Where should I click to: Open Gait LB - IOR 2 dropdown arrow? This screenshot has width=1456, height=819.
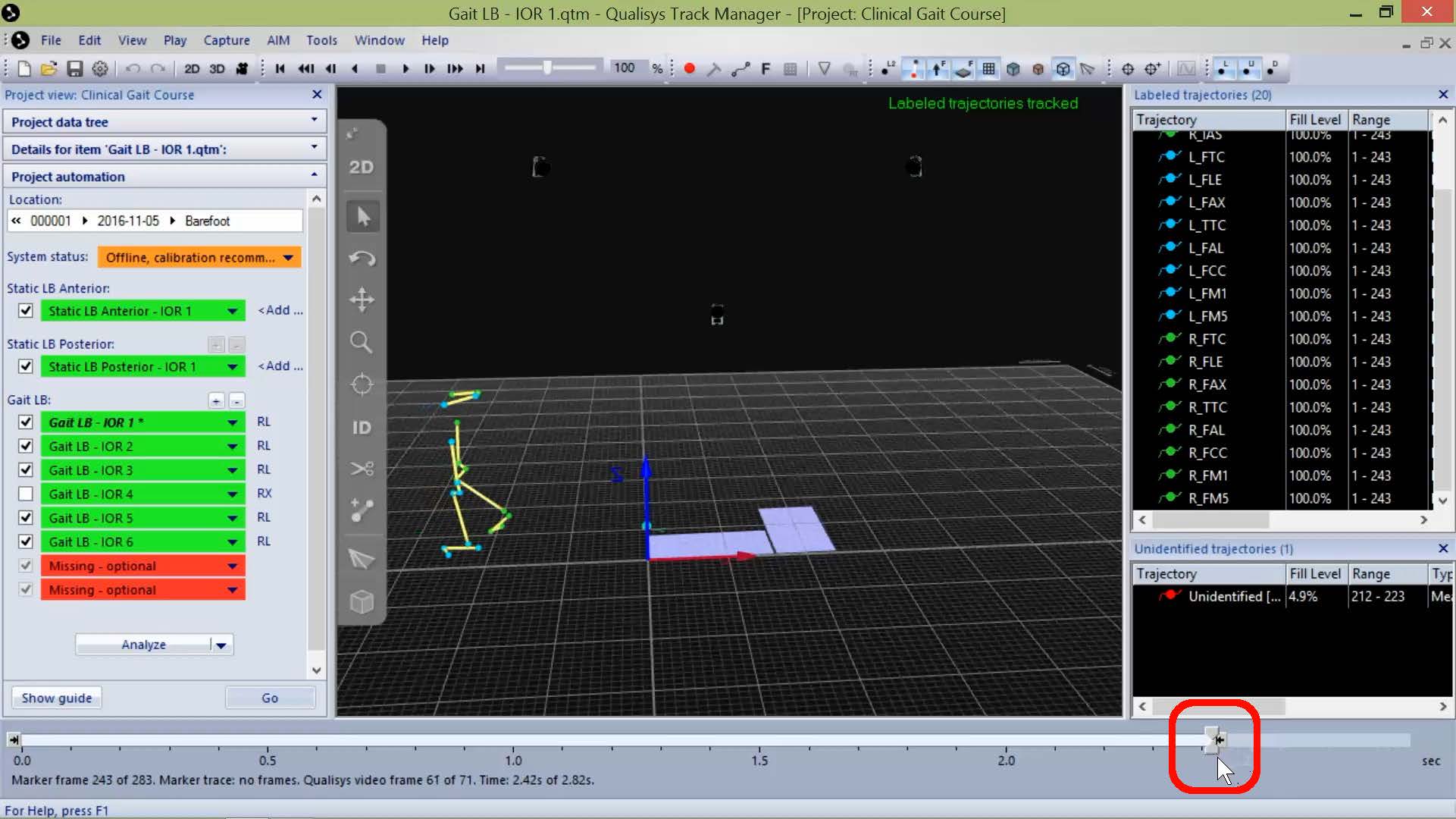tap(233, 447)
